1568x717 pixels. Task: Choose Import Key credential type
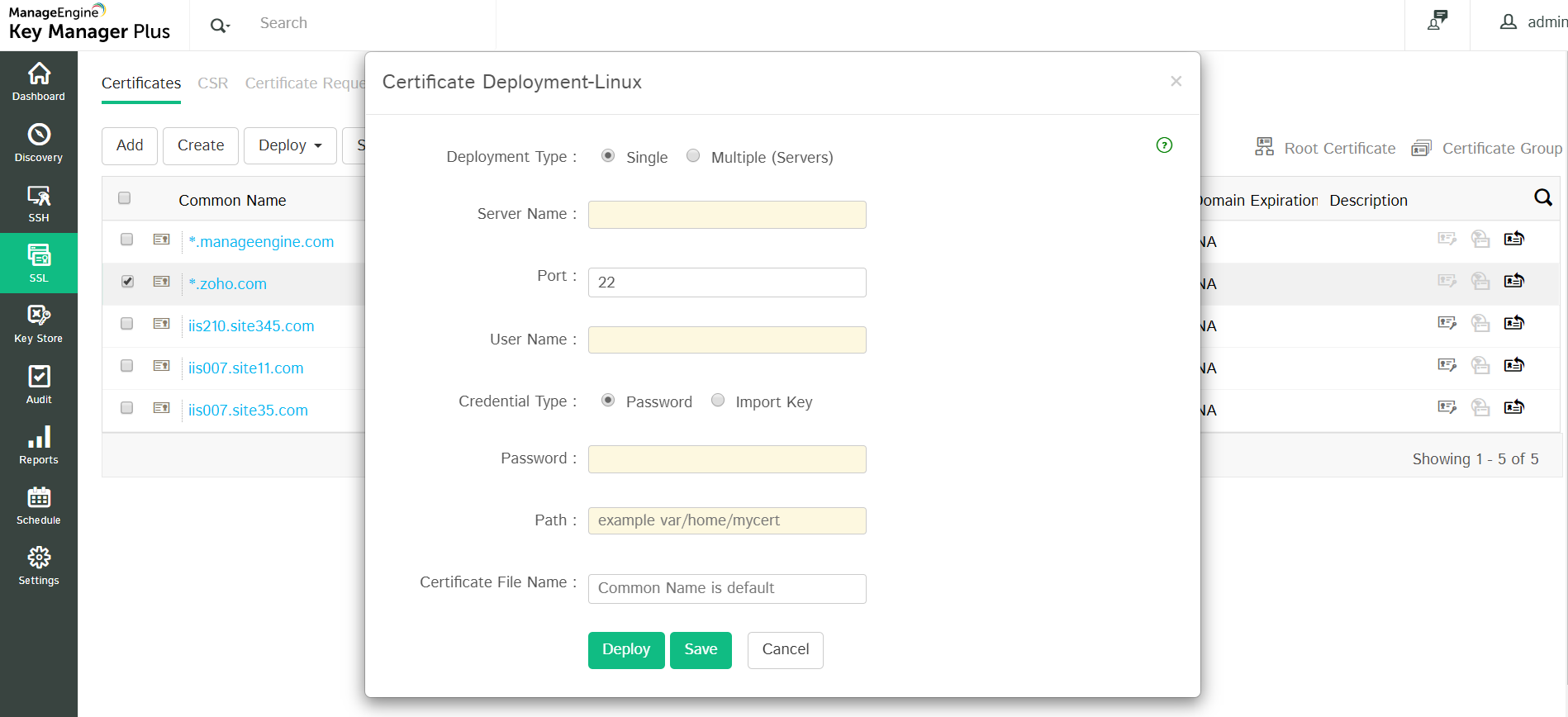(718, 401)
